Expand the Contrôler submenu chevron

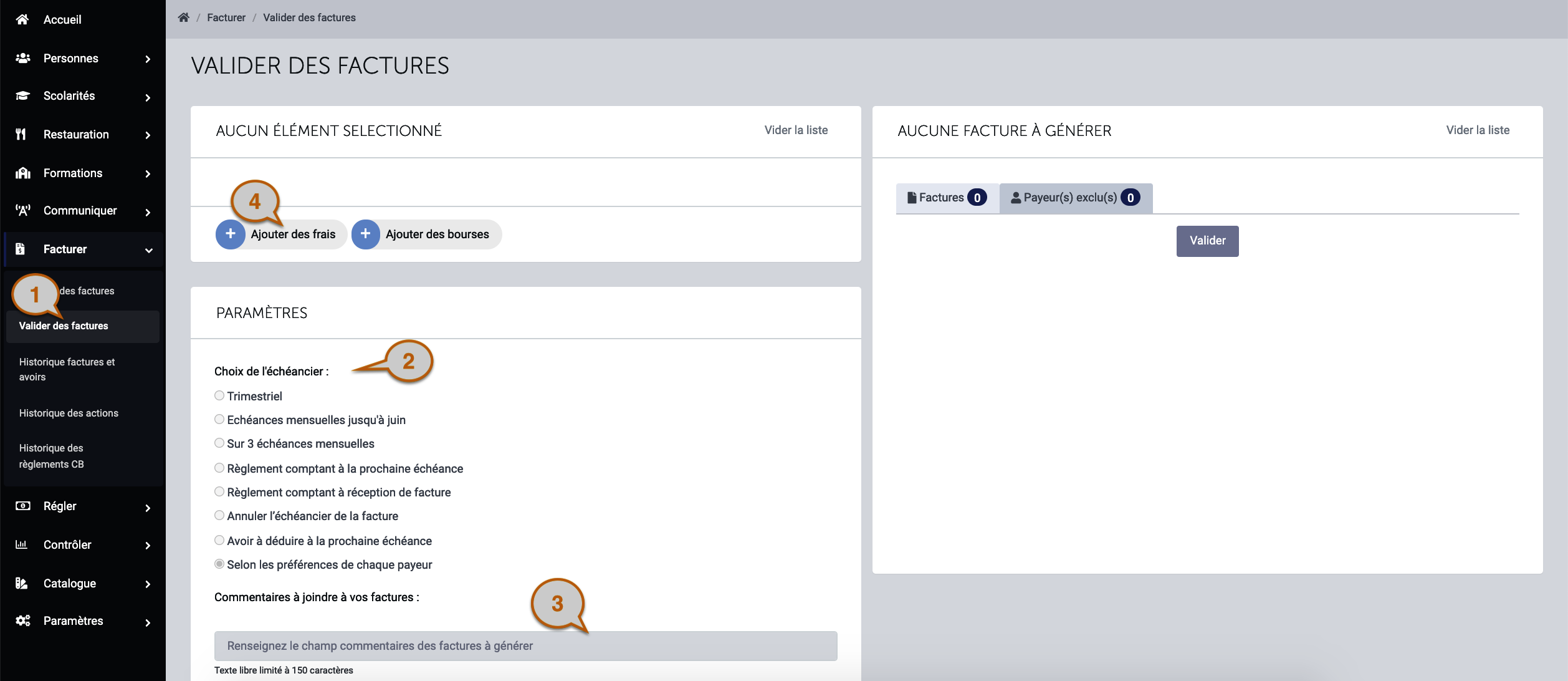tap(148, 546)
